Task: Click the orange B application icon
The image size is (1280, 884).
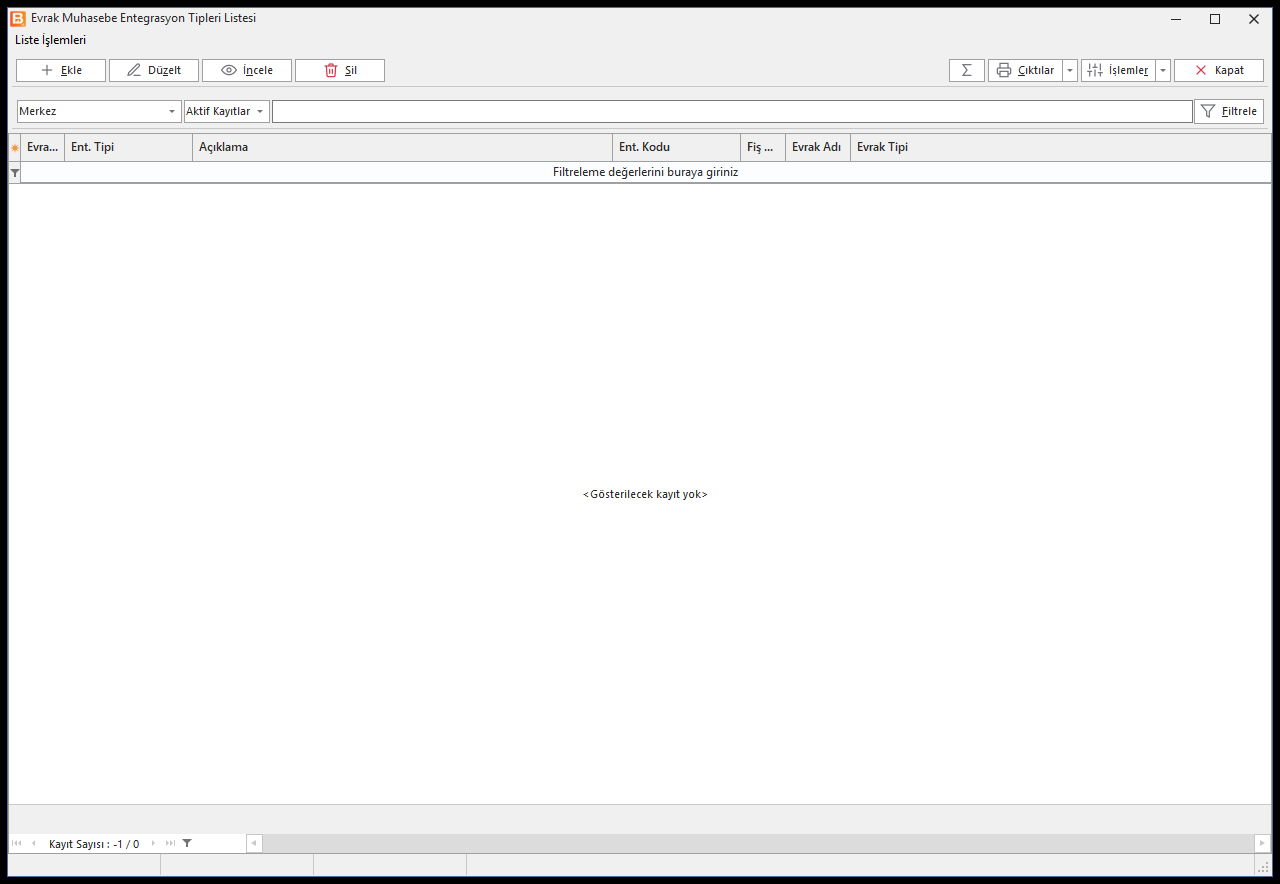Action: [x=18, y=18]
